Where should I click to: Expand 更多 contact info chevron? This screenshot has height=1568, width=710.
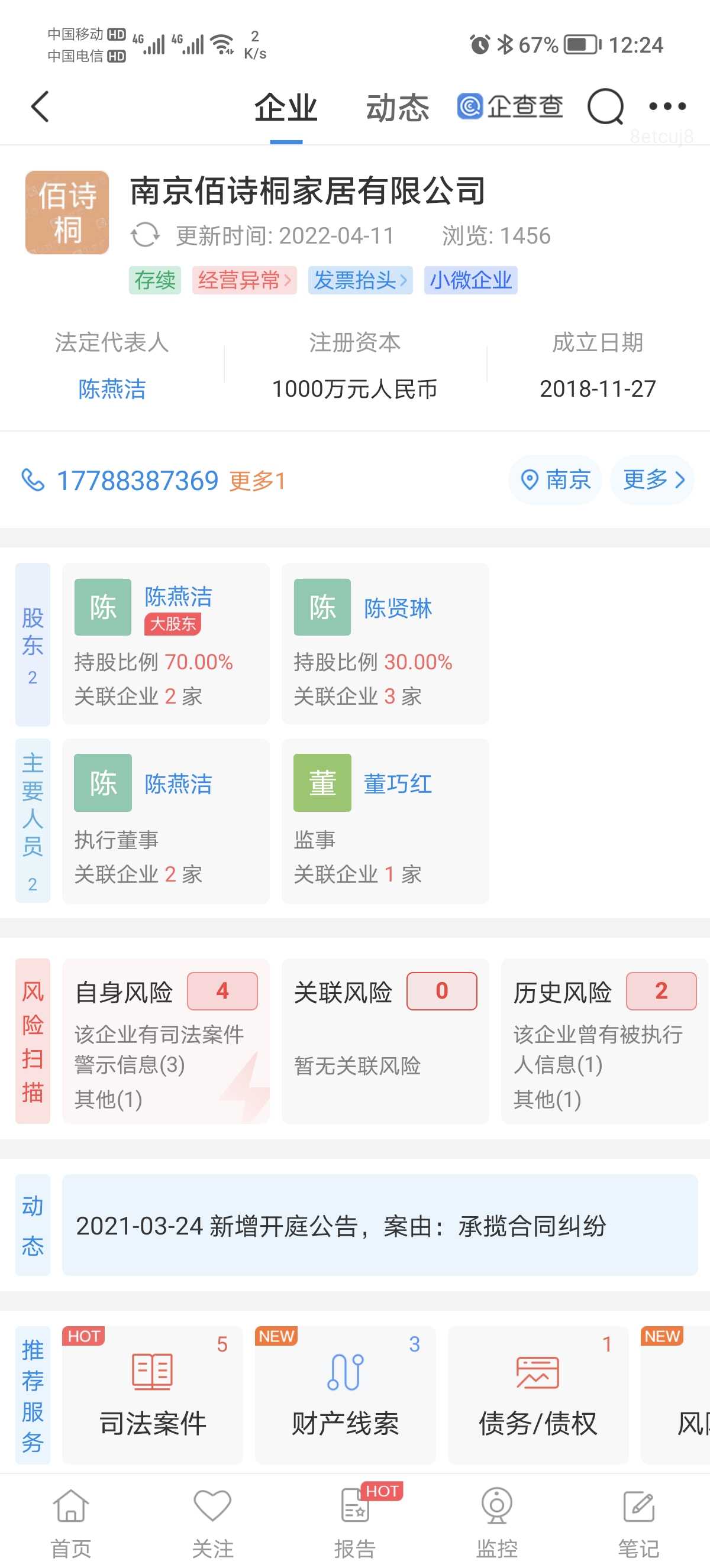(x=653, y=480)
